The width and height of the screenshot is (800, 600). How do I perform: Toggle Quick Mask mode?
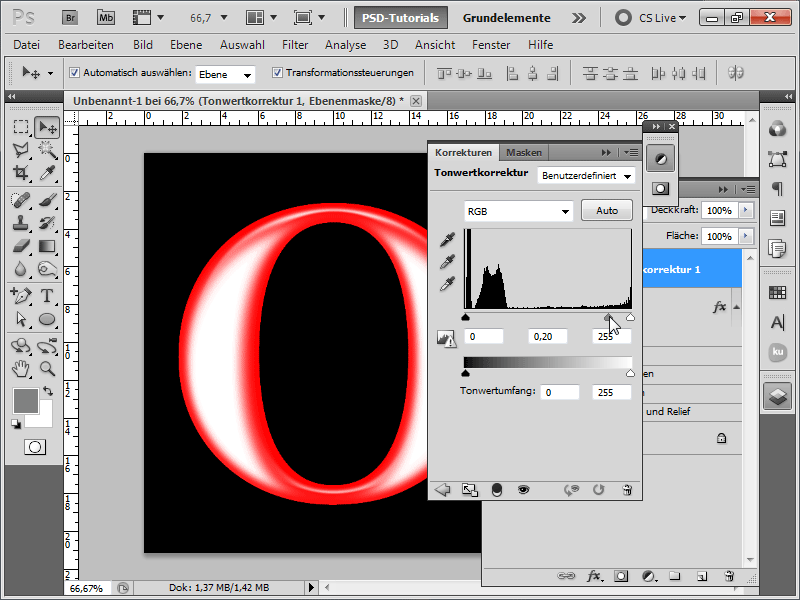[35, 447]
